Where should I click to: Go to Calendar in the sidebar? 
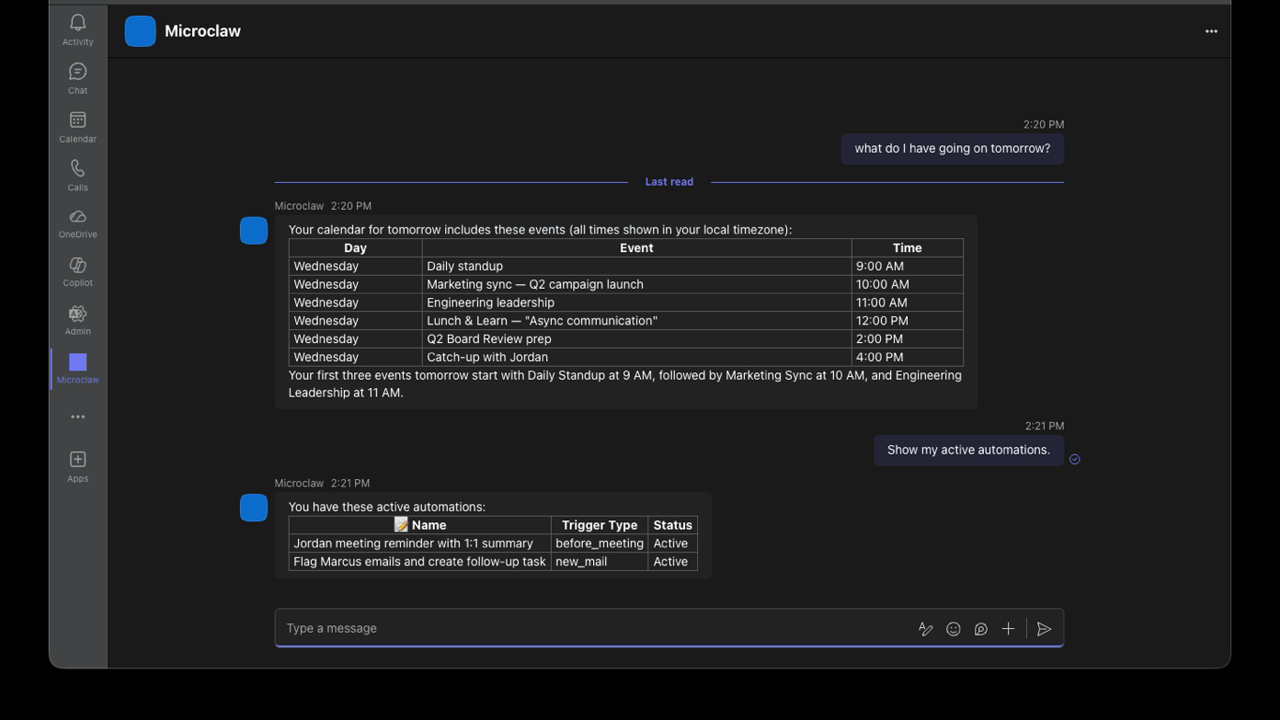point(78,127)
